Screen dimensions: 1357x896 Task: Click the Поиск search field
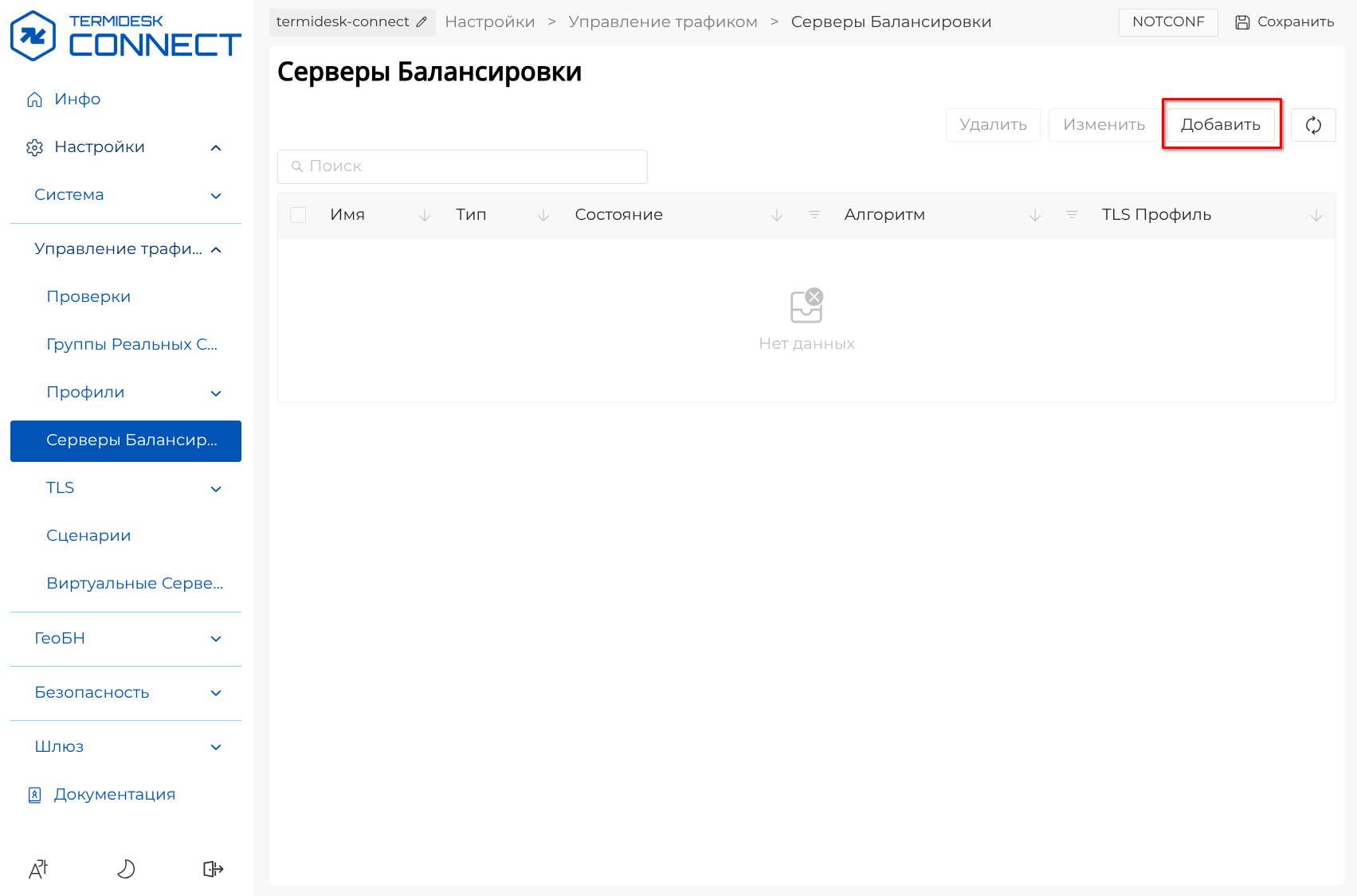pos(462,166)
